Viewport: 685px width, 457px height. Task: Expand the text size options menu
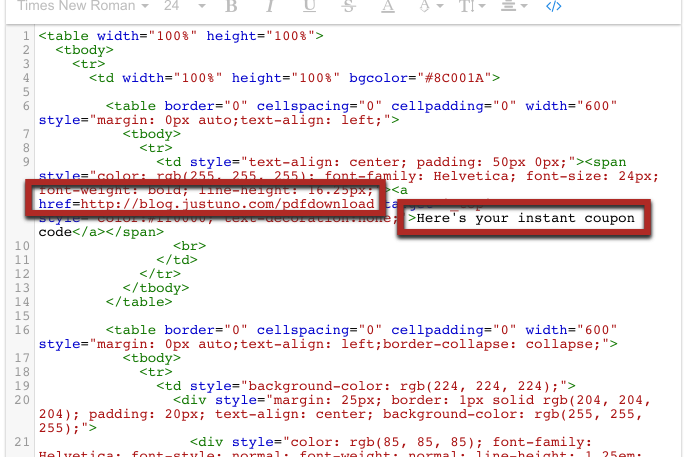pyautogui.click(x=472, y=7)
